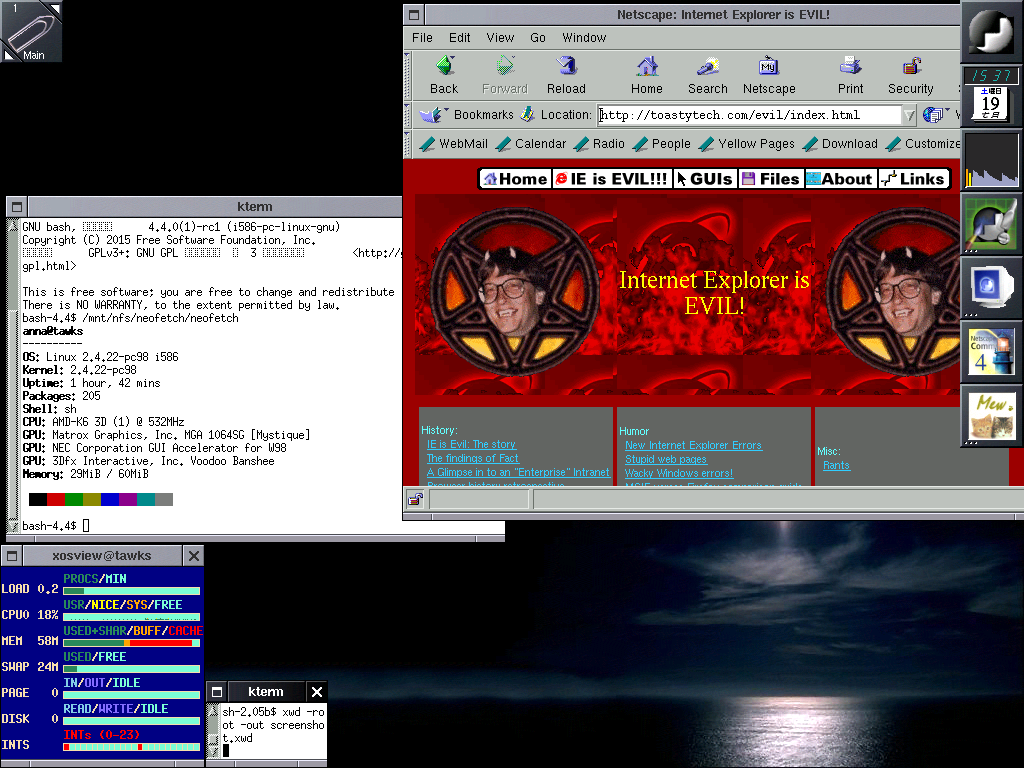1024x768 pixels.
Task: Launch Mew from the cats dock icon
Action: [x=991, y=416]
